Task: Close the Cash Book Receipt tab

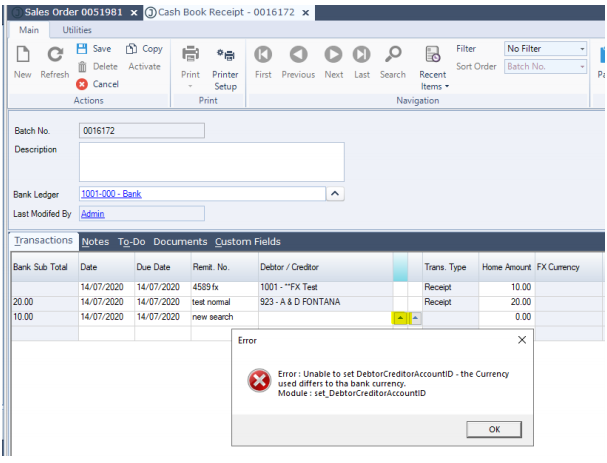Action: click(305, 13)
